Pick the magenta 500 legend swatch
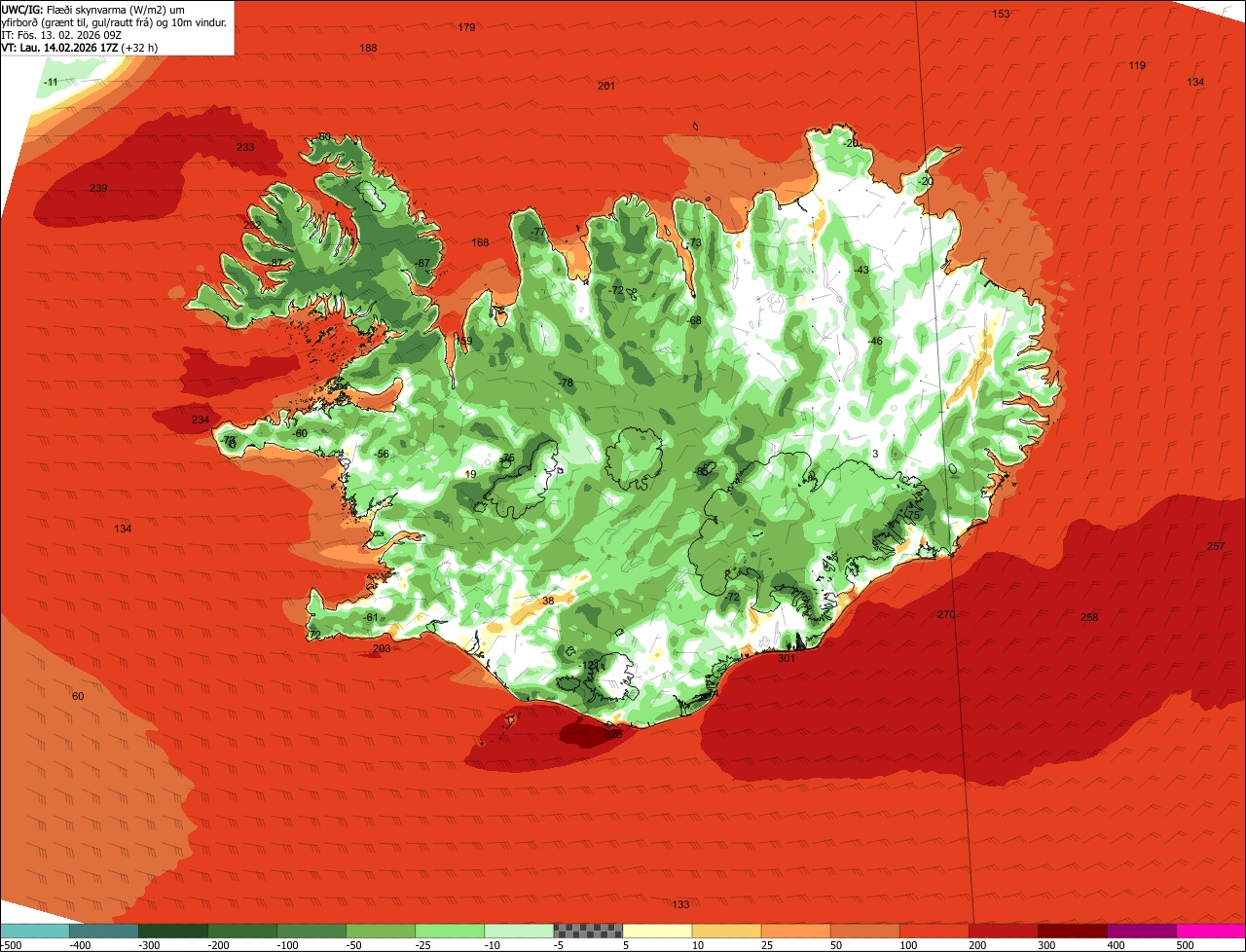 pyautogui.click(x=1211, y=931)
